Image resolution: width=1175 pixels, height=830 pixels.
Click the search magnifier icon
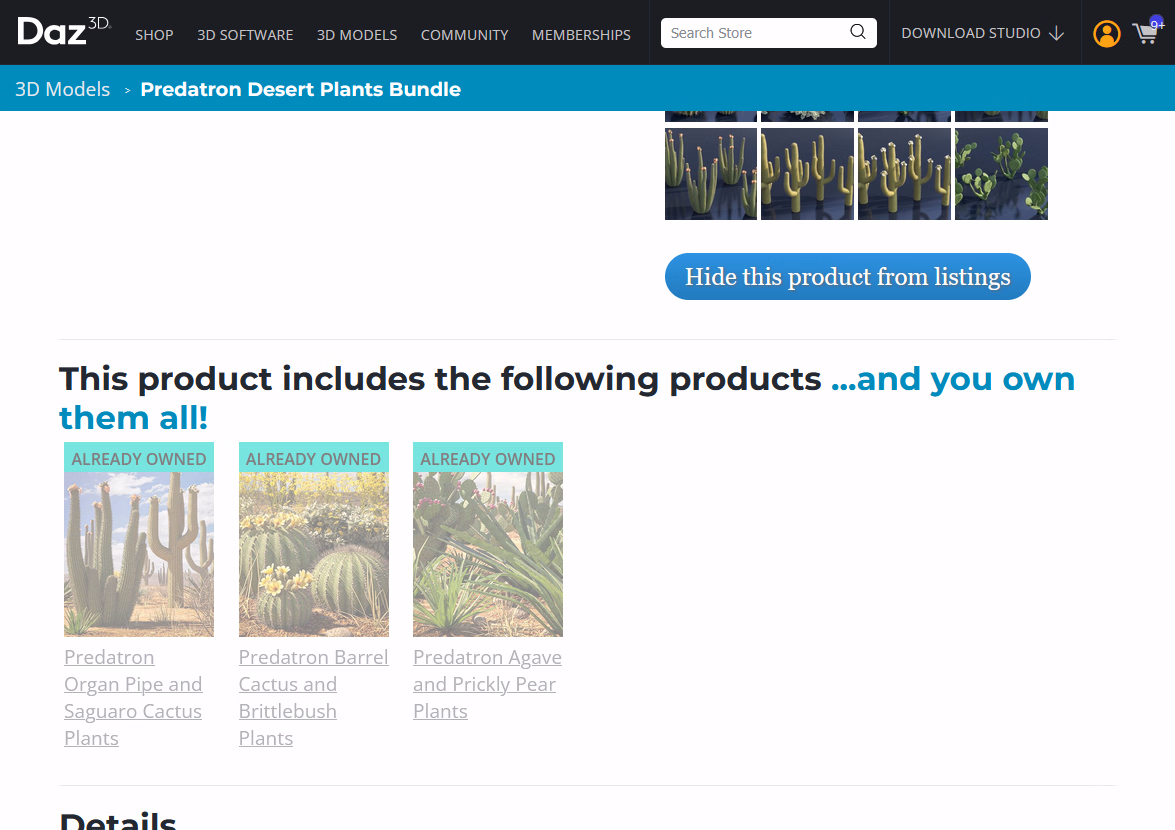[x=858, y=32]
